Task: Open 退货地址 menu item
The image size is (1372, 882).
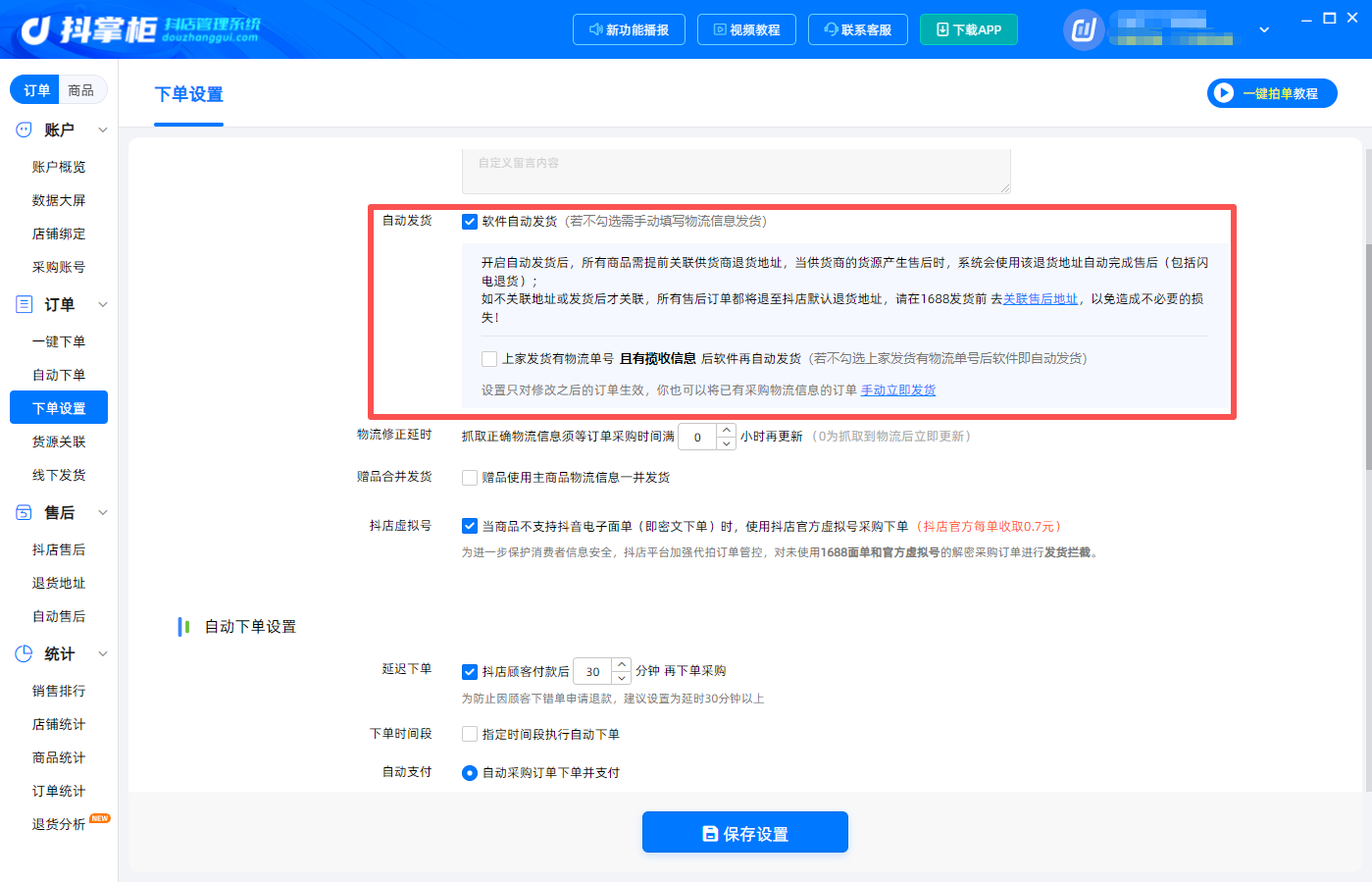Action: (59, 583)
